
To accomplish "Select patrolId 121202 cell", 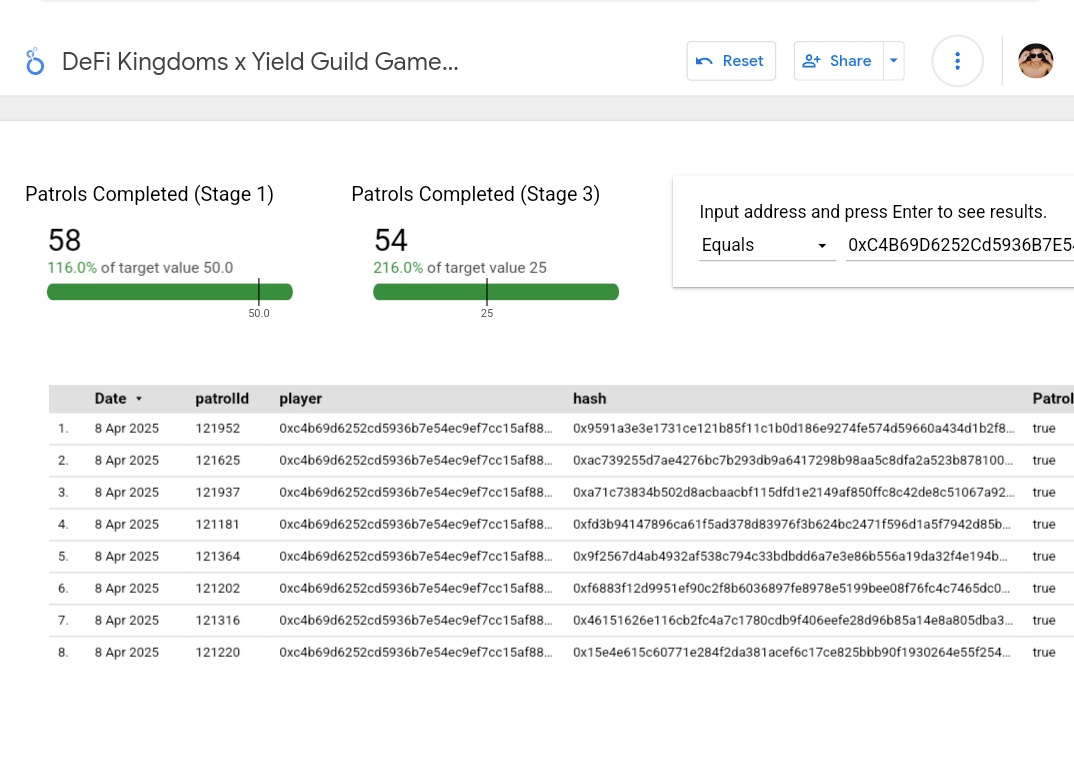I will click(218, 588).
